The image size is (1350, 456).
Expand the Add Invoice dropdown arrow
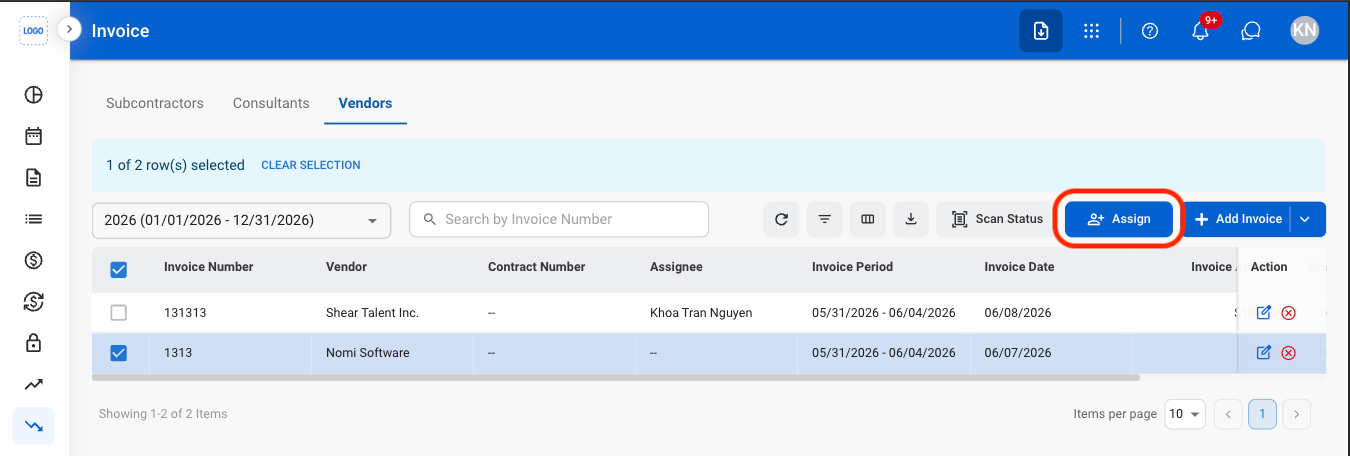[x=1307, y=219]
